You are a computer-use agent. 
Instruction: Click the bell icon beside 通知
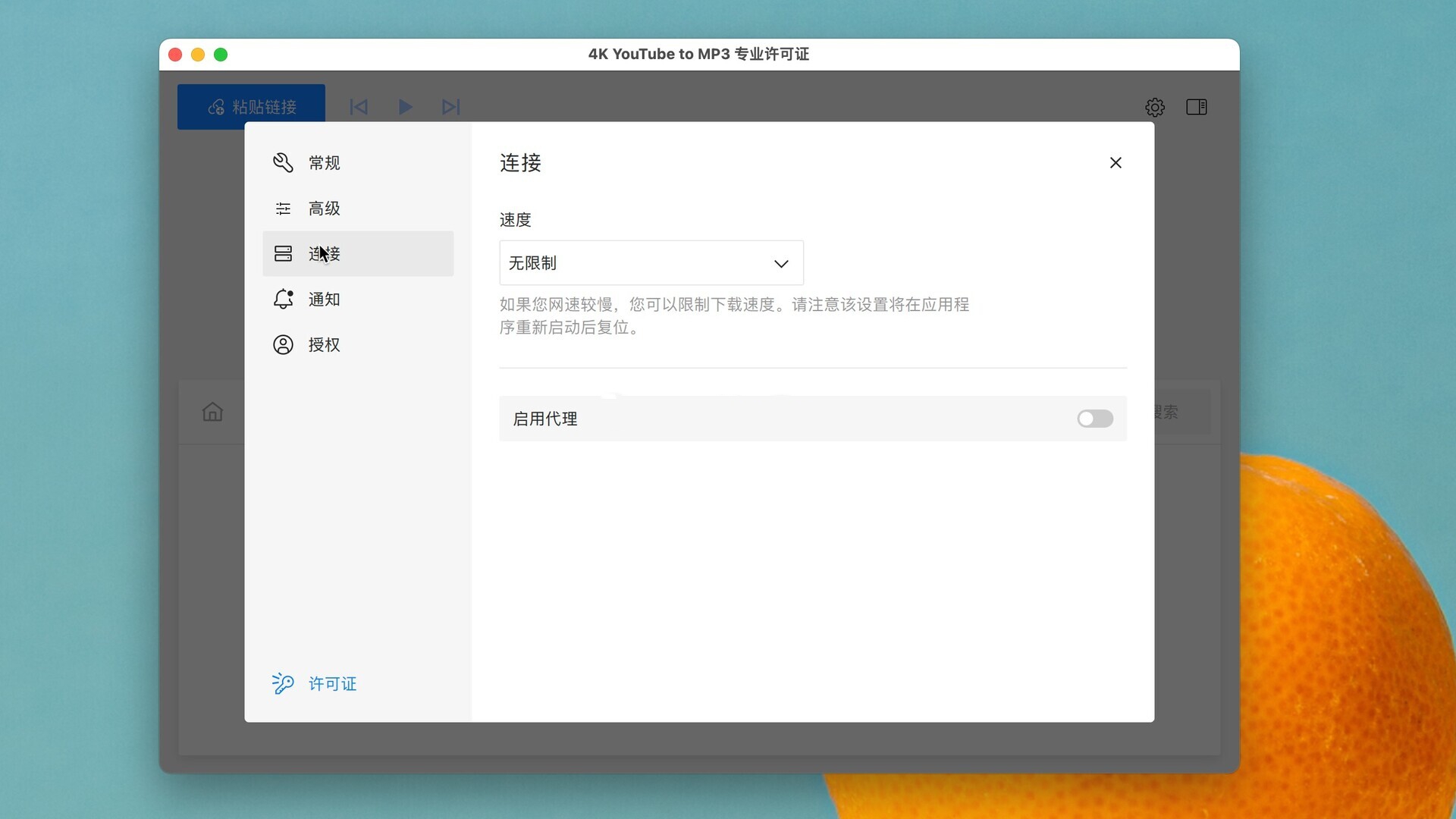[x=283, y=300]
